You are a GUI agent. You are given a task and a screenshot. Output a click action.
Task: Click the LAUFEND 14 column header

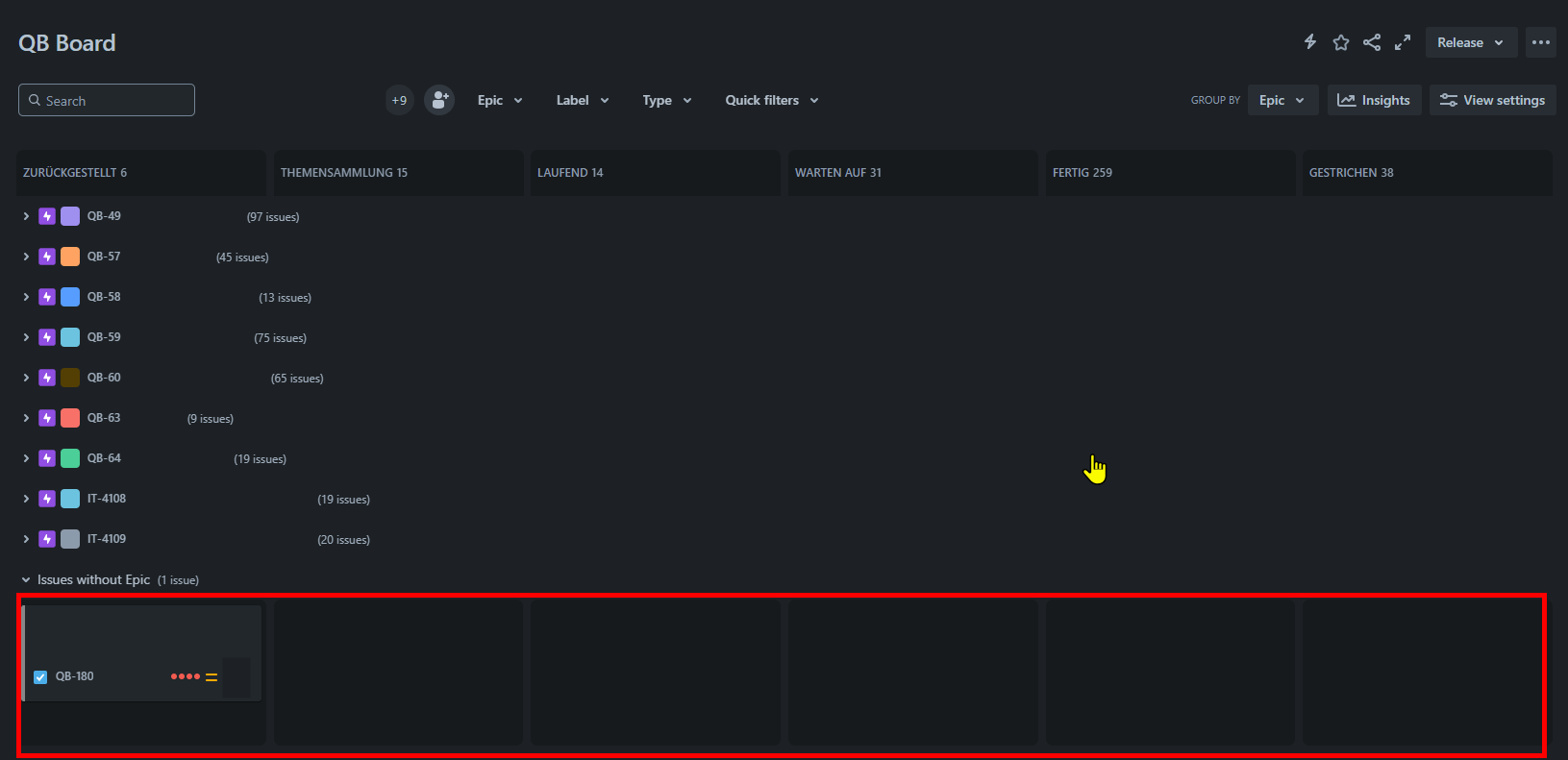(x=655, y=173)
